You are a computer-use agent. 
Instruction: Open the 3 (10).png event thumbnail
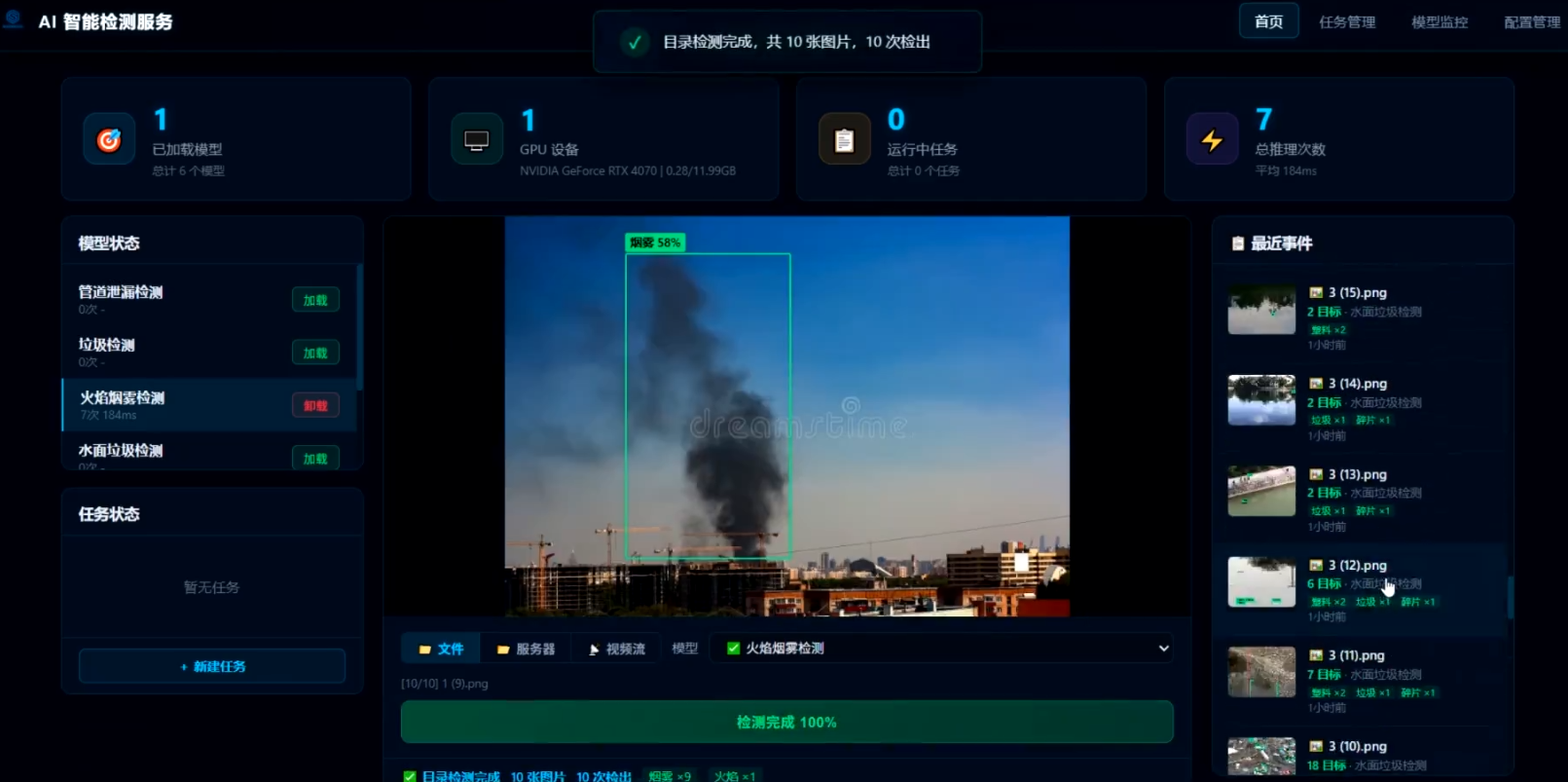pos(1261,757)
